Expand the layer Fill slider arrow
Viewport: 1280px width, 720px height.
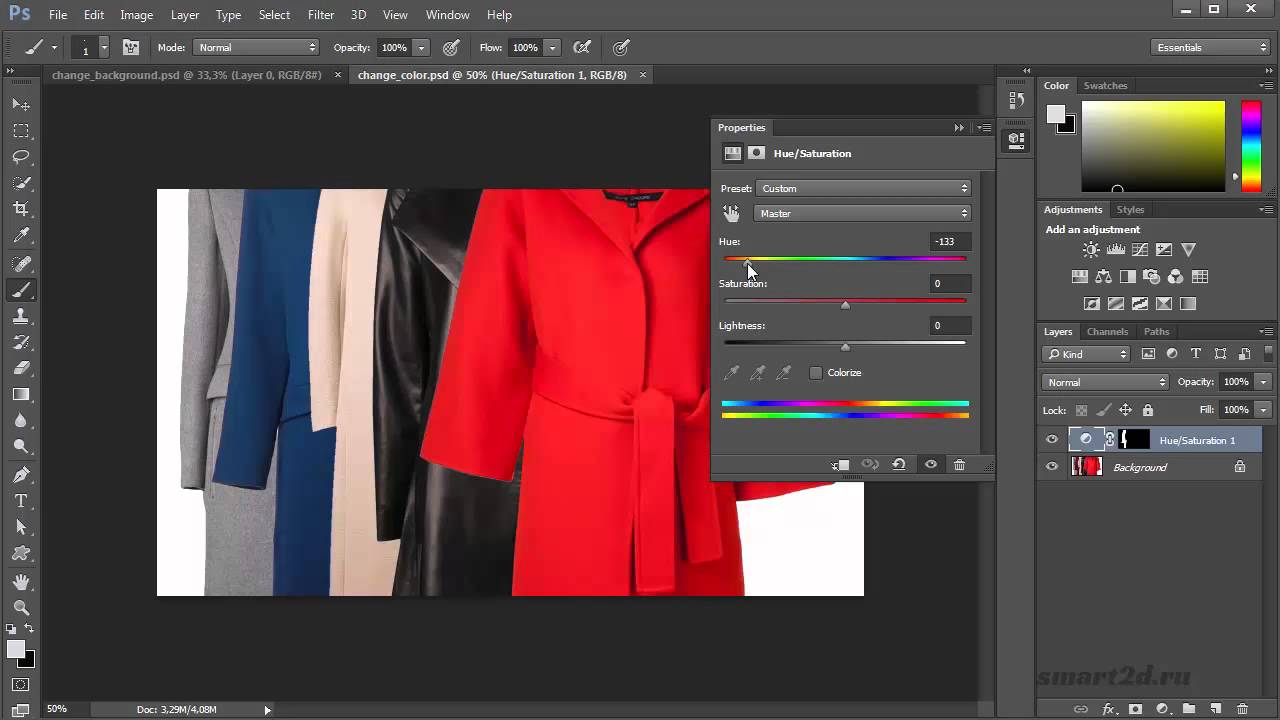point(1263,410)
